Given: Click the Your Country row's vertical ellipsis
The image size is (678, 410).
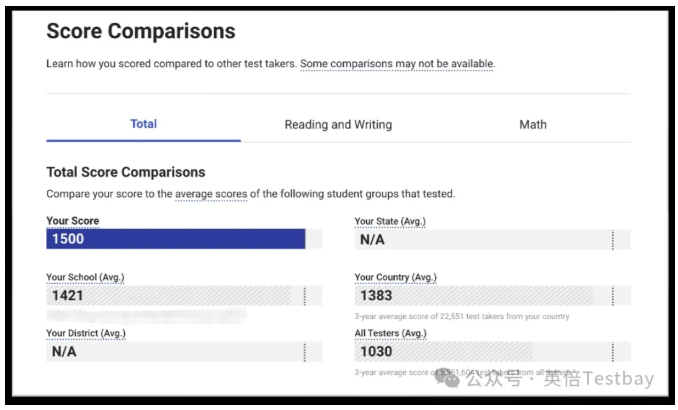Looking at the screenshot, I should tap(613, 296).
